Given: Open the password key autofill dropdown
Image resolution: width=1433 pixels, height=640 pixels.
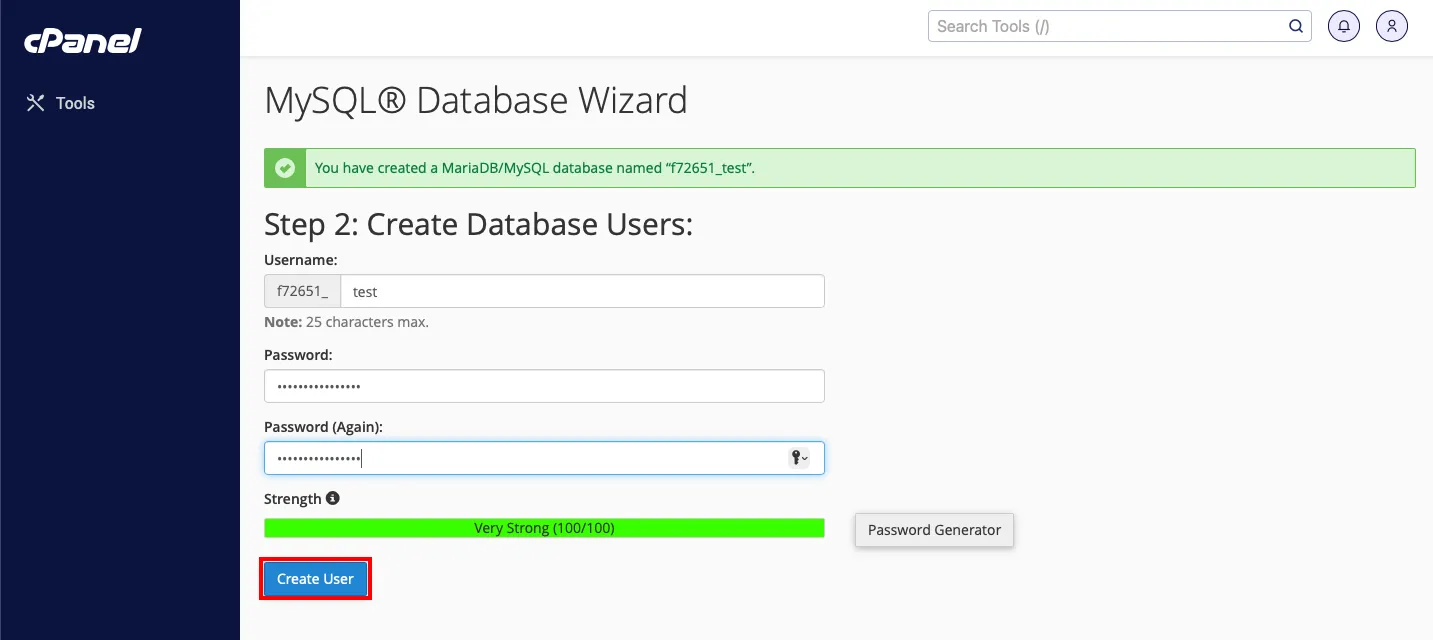Looking at the screenshot, I should pos(800,458).
